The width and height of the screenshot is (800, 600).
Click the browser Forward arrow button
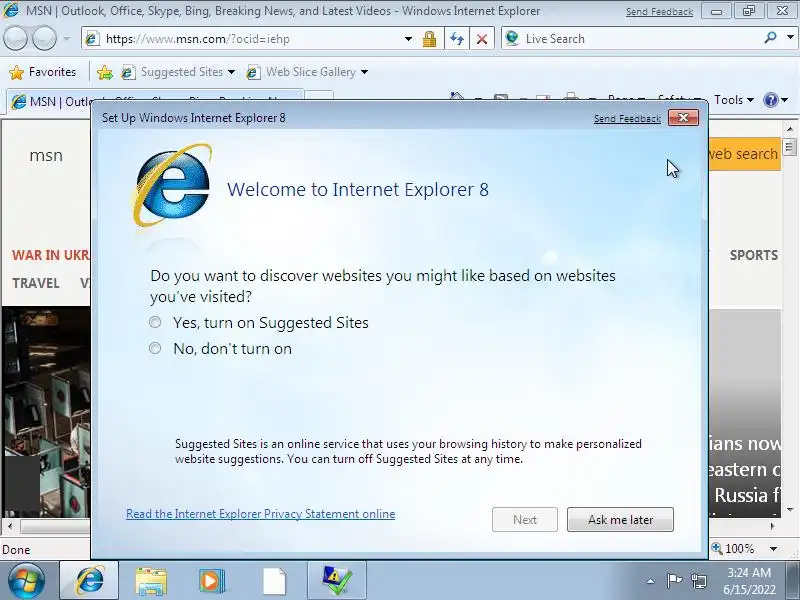[x=44, y=38]
